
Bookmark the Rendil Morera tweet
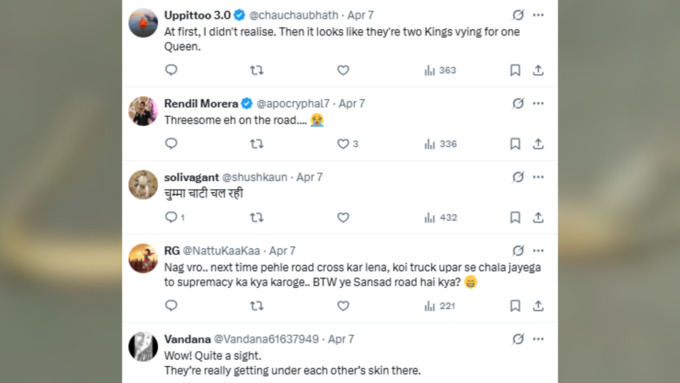point(515,144)
